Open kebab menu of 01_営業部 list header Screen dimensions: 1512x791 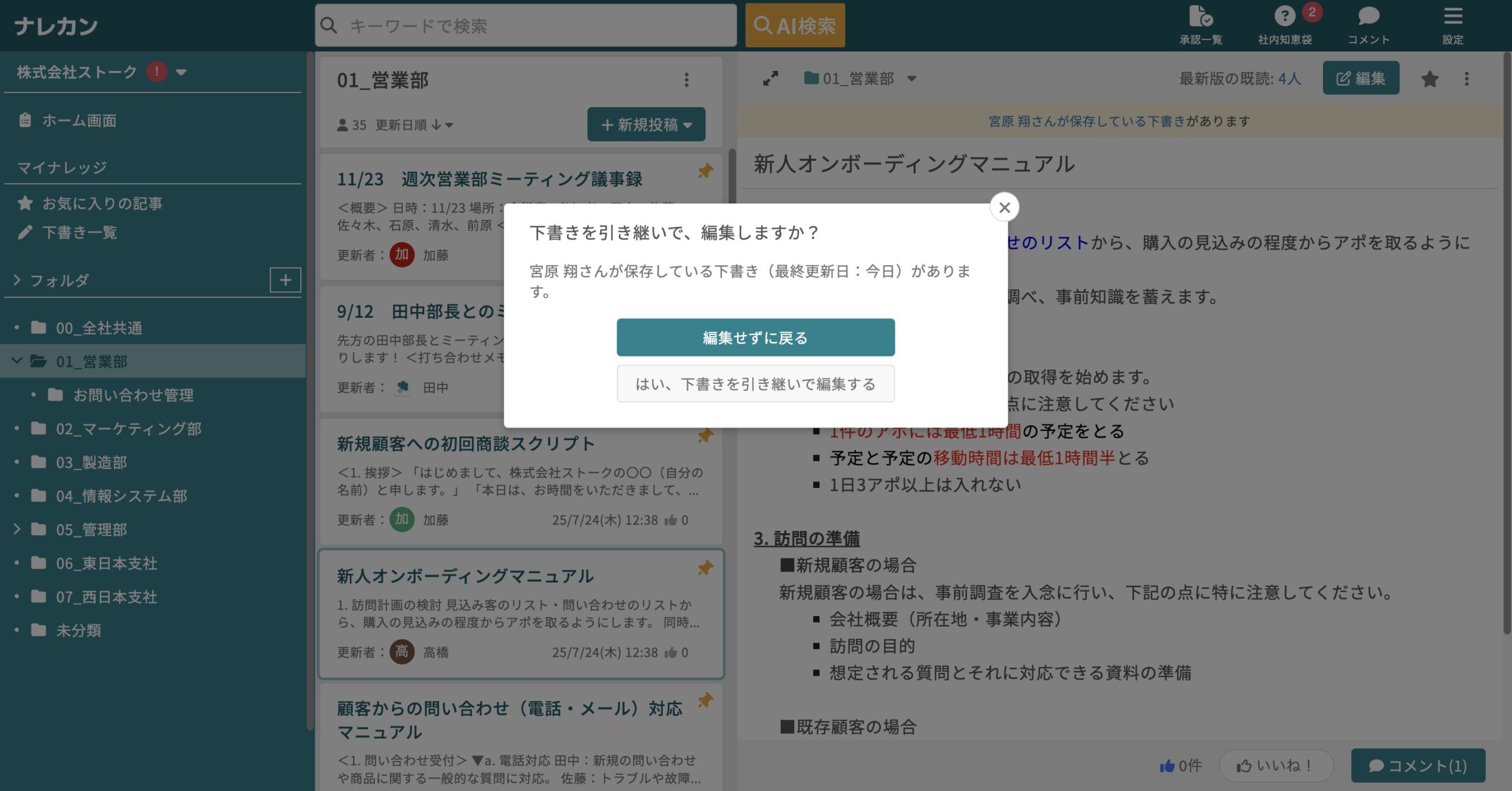click(x=686, y=80)
